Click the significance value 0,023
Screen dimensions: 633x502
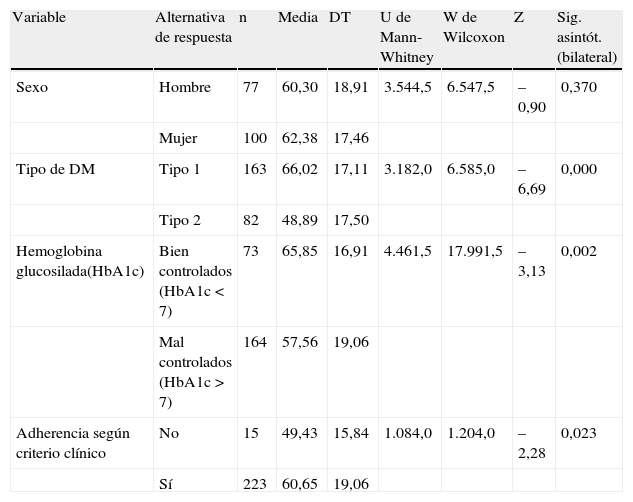coord(579,433)
